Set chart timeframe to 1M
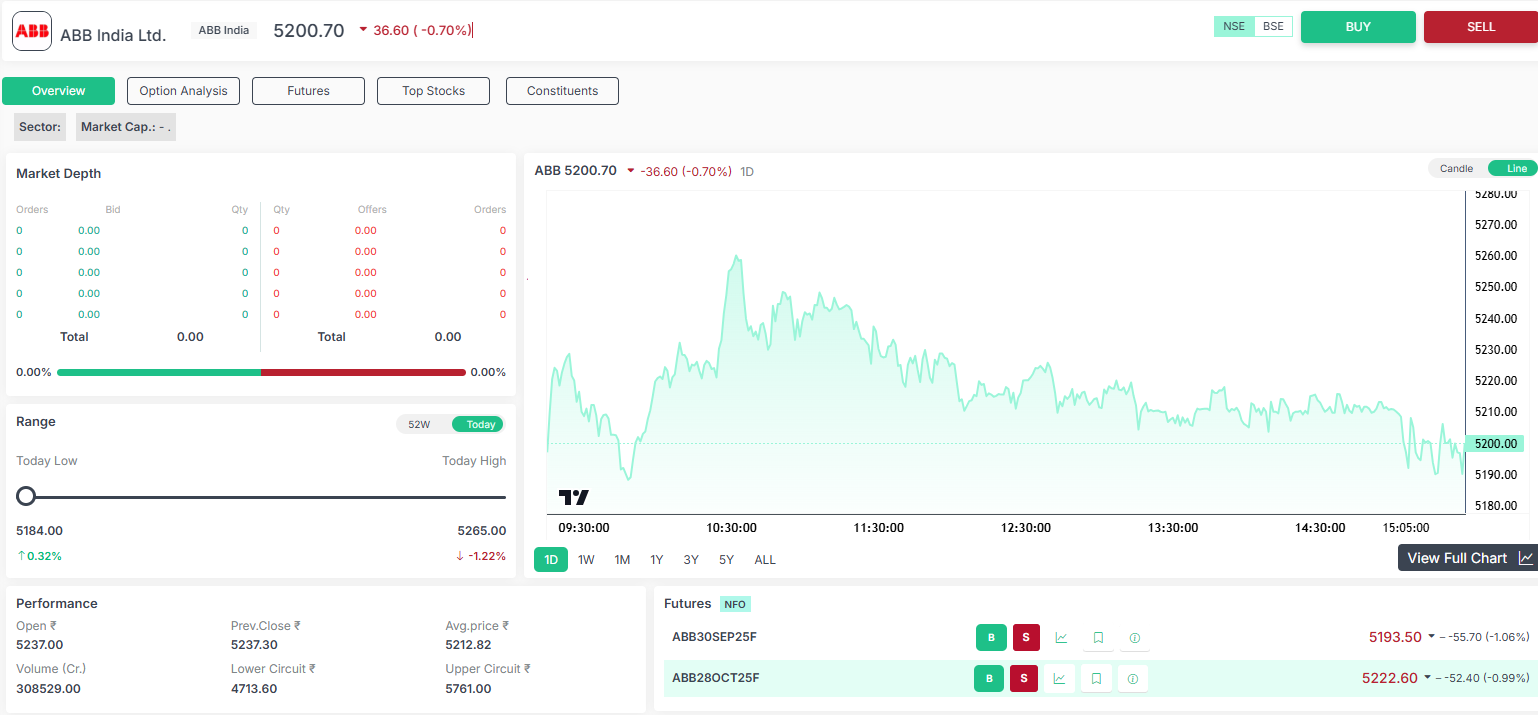 pos(622,560)
